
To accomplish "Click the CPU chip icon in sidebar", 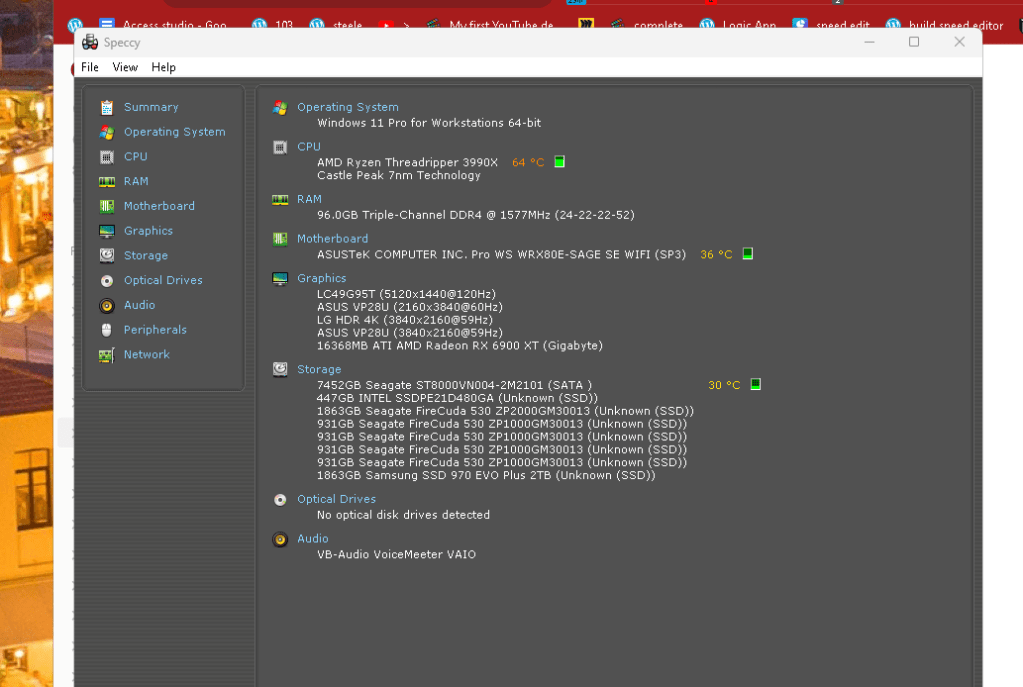I will 107,157.
